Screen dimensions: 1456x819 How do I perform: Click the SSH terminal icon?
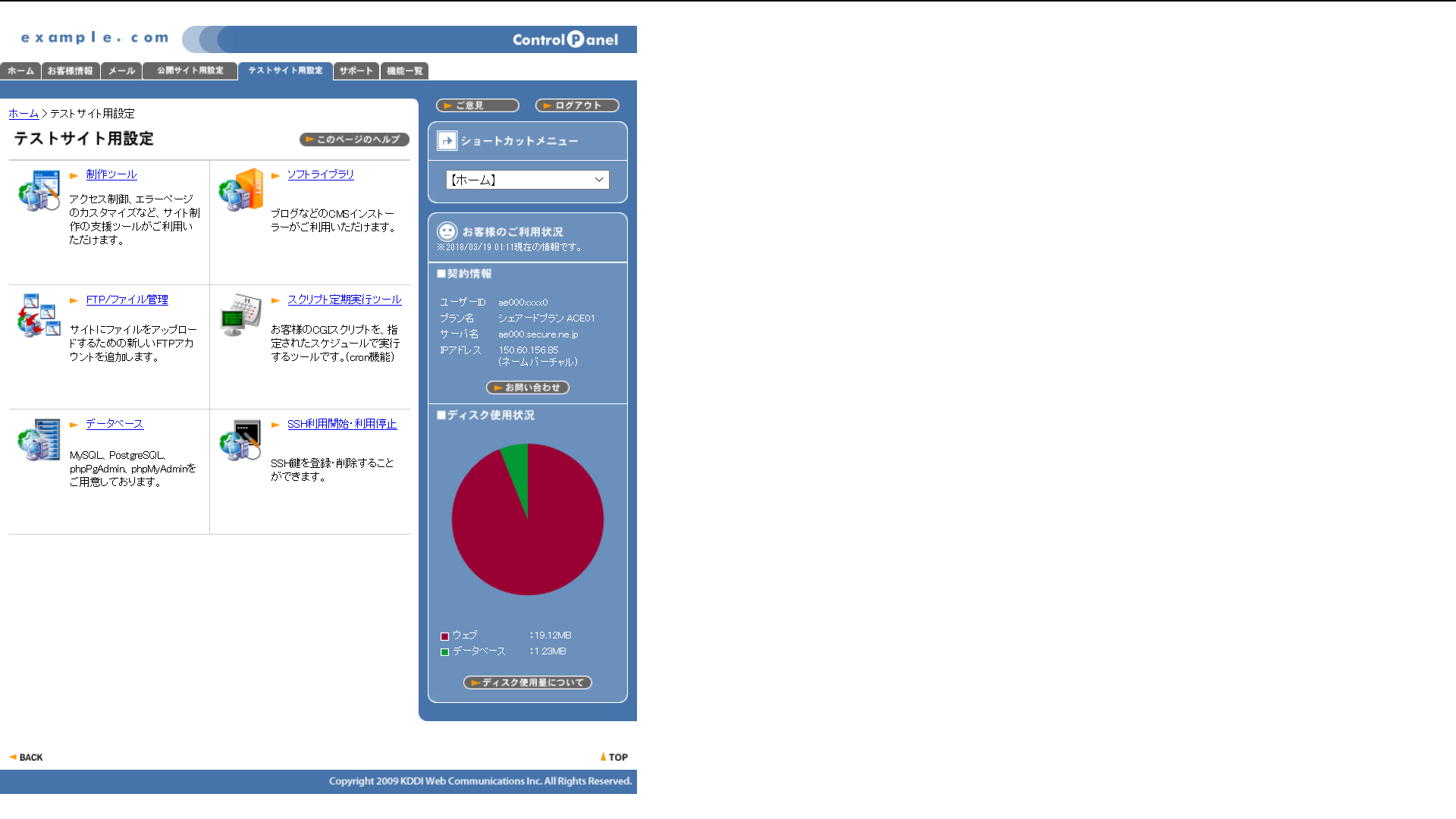pyautogui.click(x=240, y=440)
